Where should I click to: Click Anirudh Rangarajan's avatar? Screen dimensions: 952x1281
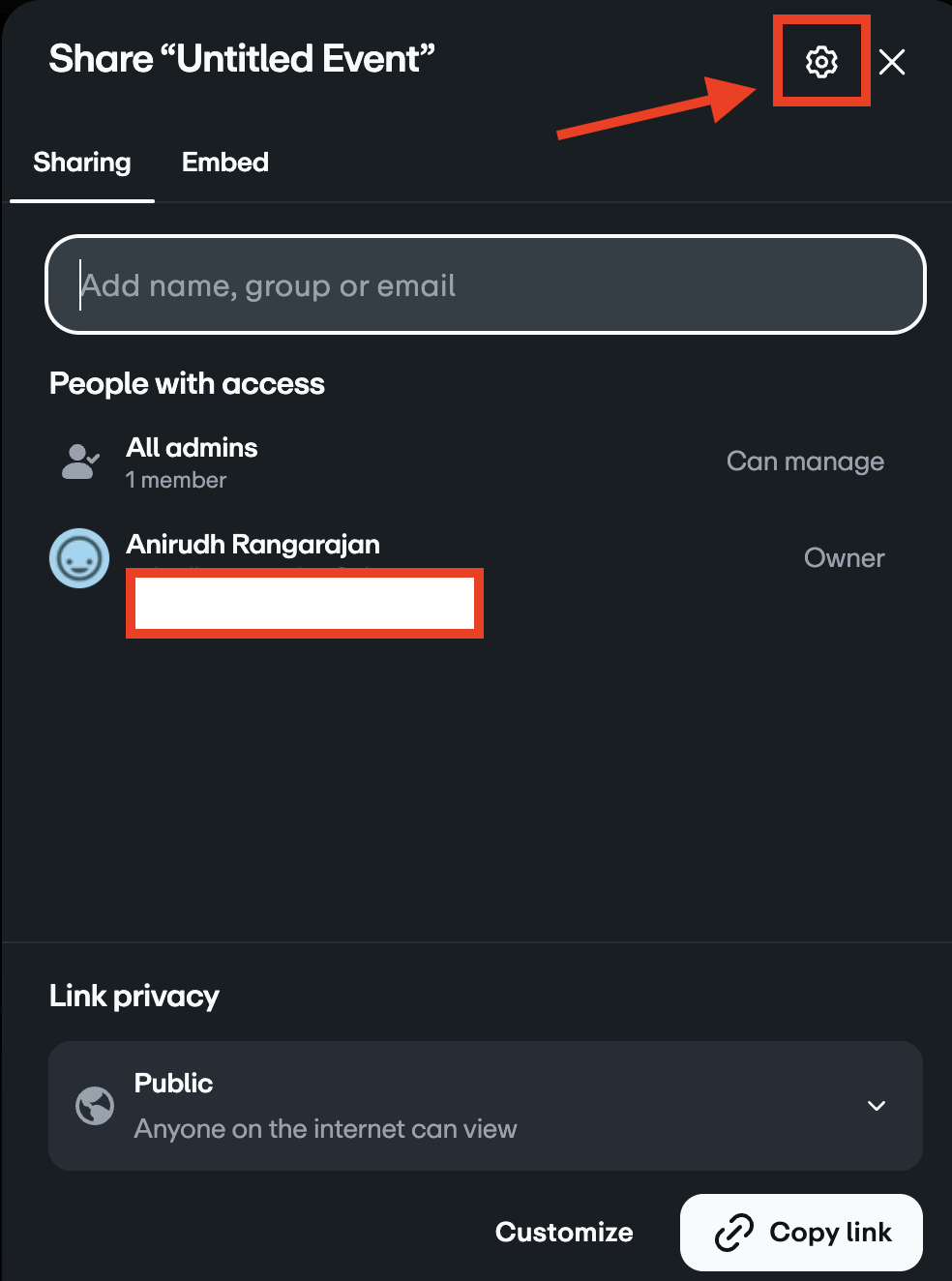(x=79, y=558)
